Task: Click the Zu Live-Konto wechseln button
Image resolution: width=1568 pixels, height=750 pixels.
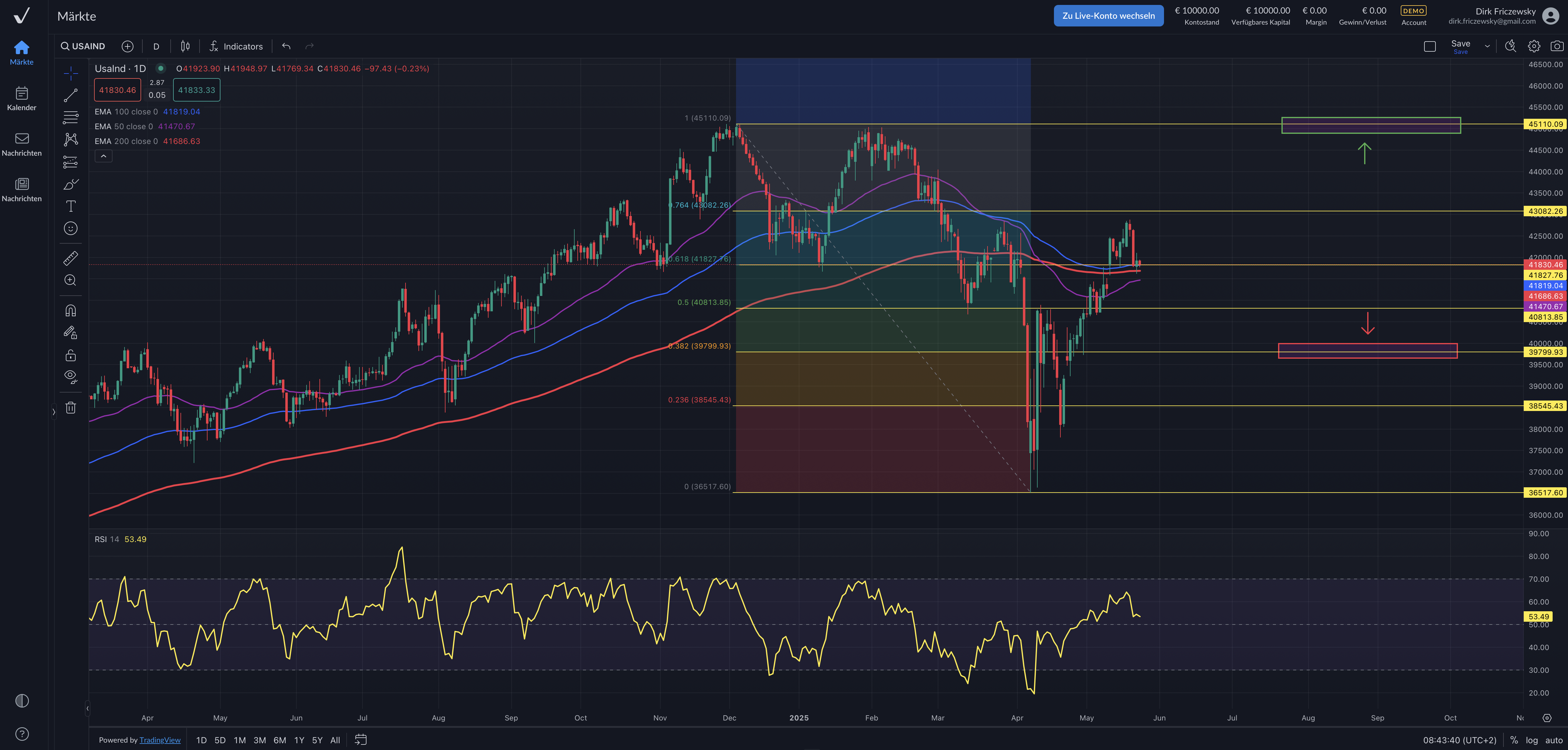Action: click(x=1108, y=15)
